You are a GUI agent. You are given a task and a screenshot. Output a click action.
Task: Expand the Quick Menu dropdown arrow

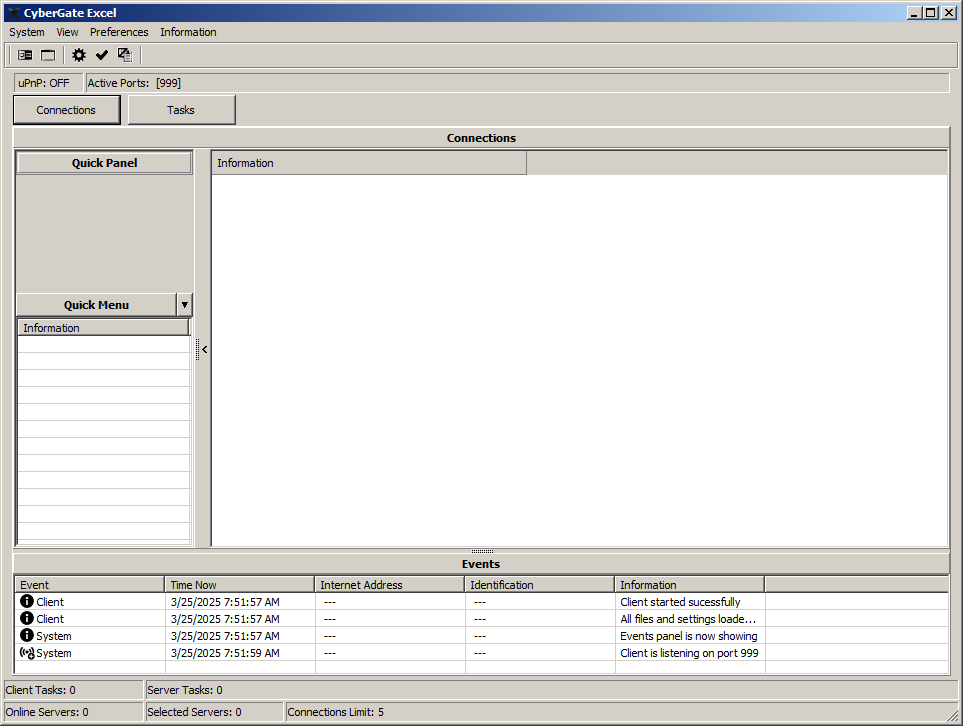click(x=184, y=305)
